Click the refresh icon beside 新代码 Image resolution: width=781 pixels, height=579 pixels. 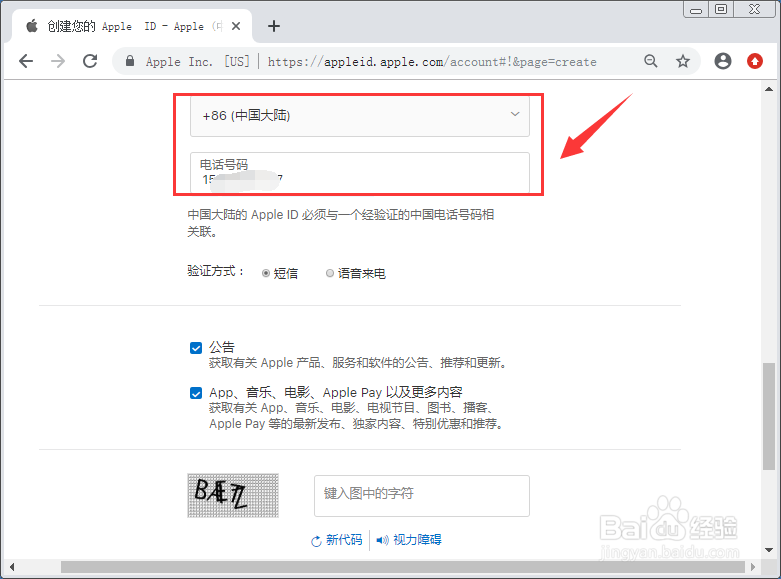[316, 541]
